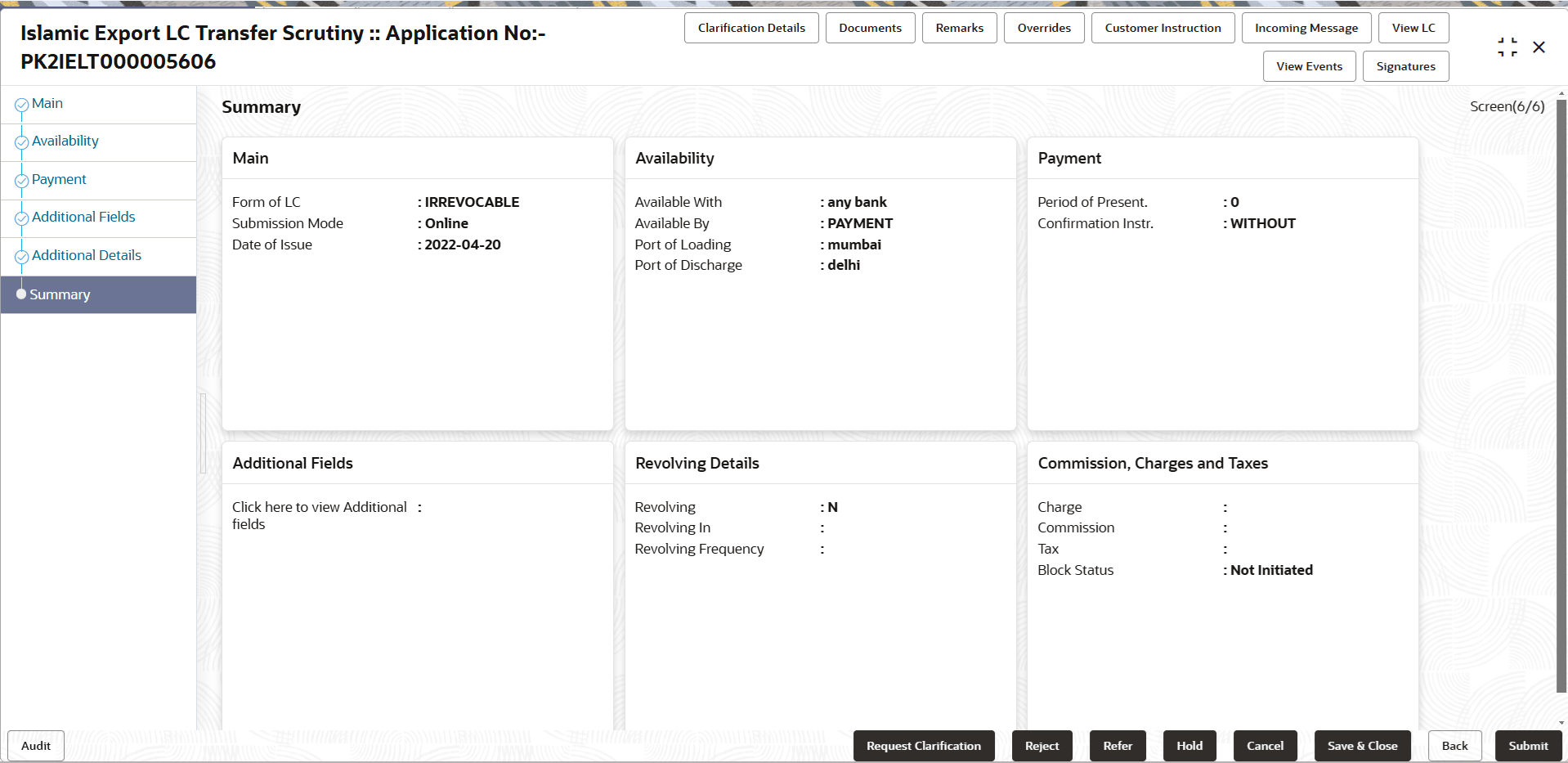Image resolution: width=1568 pixels, height=763 pixels.
Task: Go to the Main step in sidebar
Action: 47,104
